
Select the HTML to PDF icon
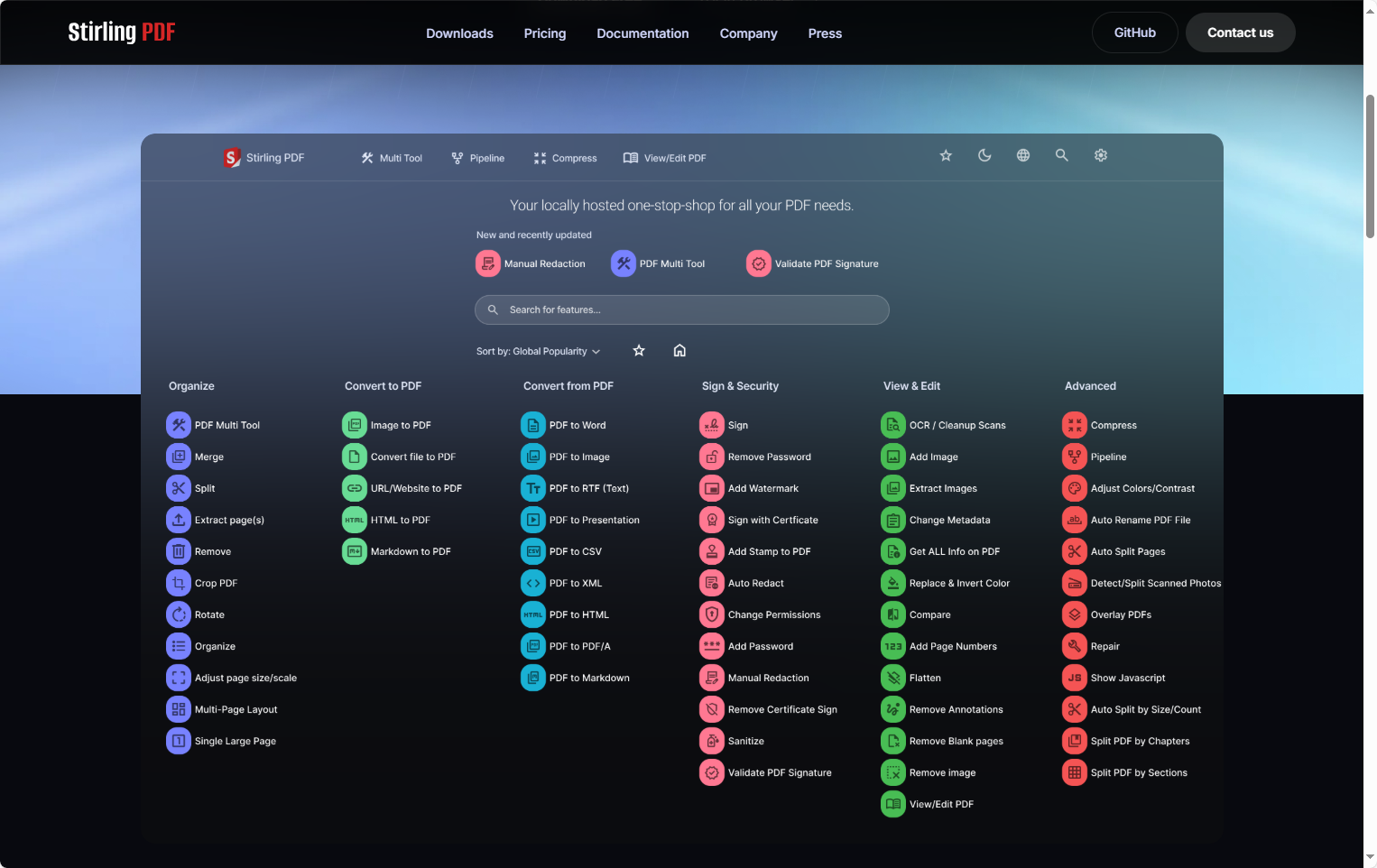[355, 520]
